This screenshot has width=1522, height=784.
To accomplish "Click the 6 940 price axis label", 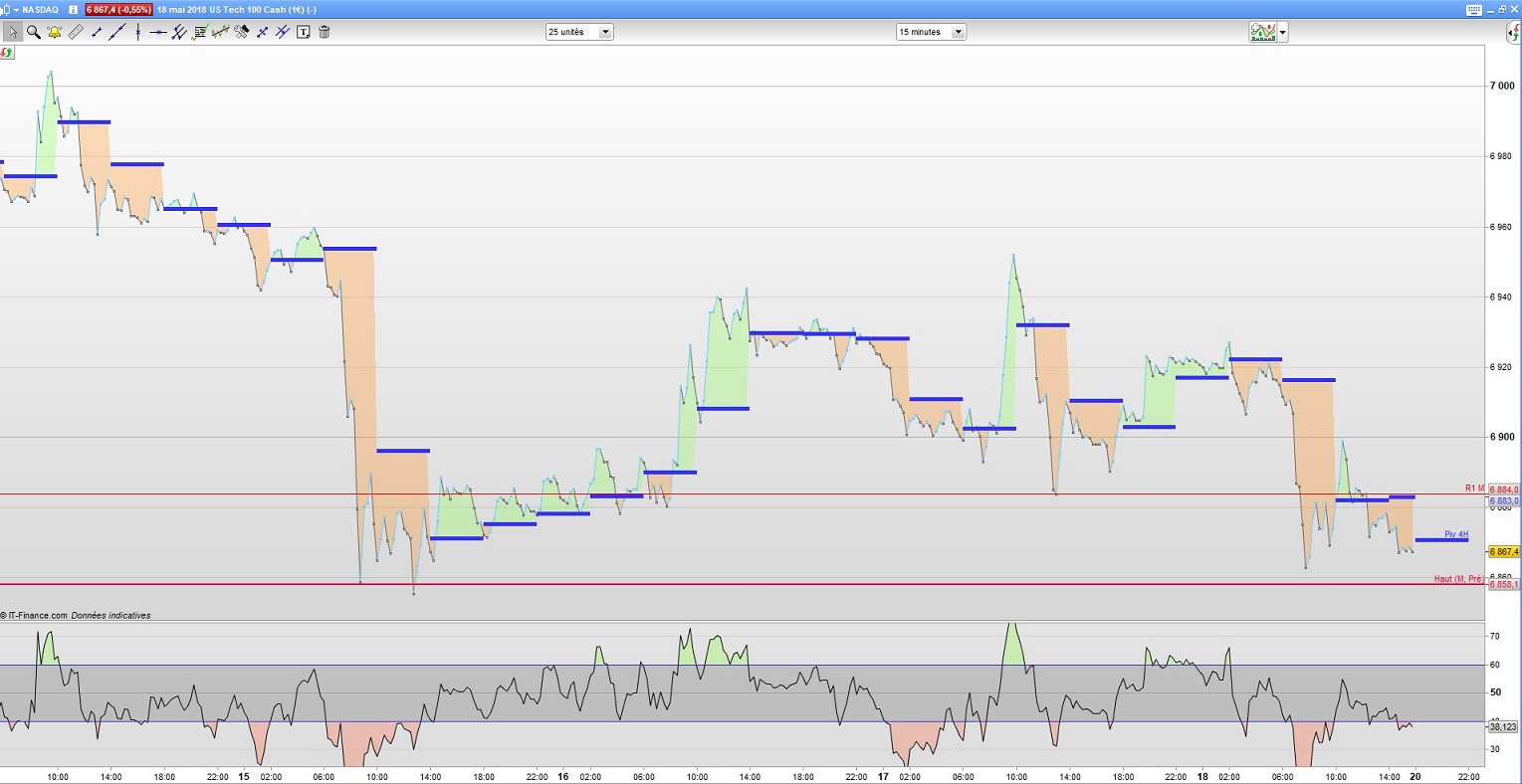I will click(1501, 297).
